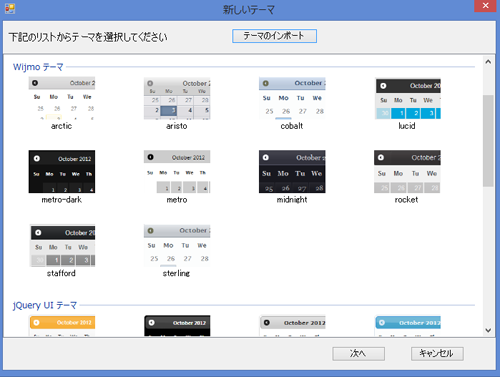
Task: Select the gray jQuery UI theme thumbnail
Action: click(x=292, y=326)
